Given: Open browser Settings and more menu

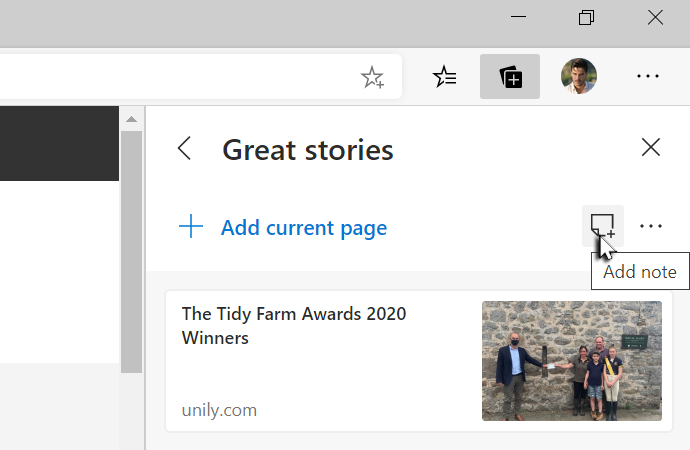Looking at the screenshot, I should (x=647, y=77).
